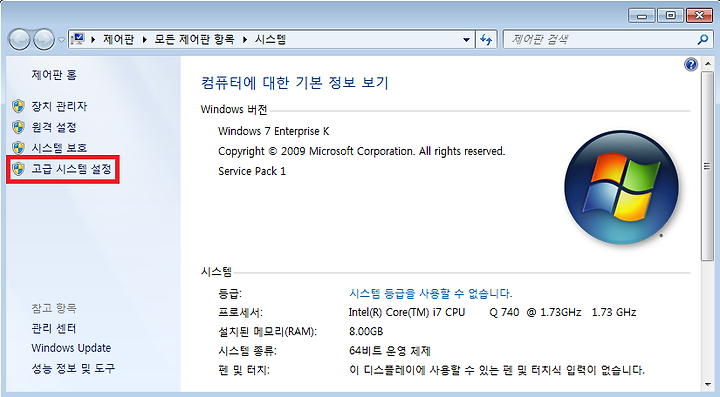The height and width of the screenshot is (397, 720).
Task: Click the vertical scrollbar up arrow
Action: click(x=707, y=64)
